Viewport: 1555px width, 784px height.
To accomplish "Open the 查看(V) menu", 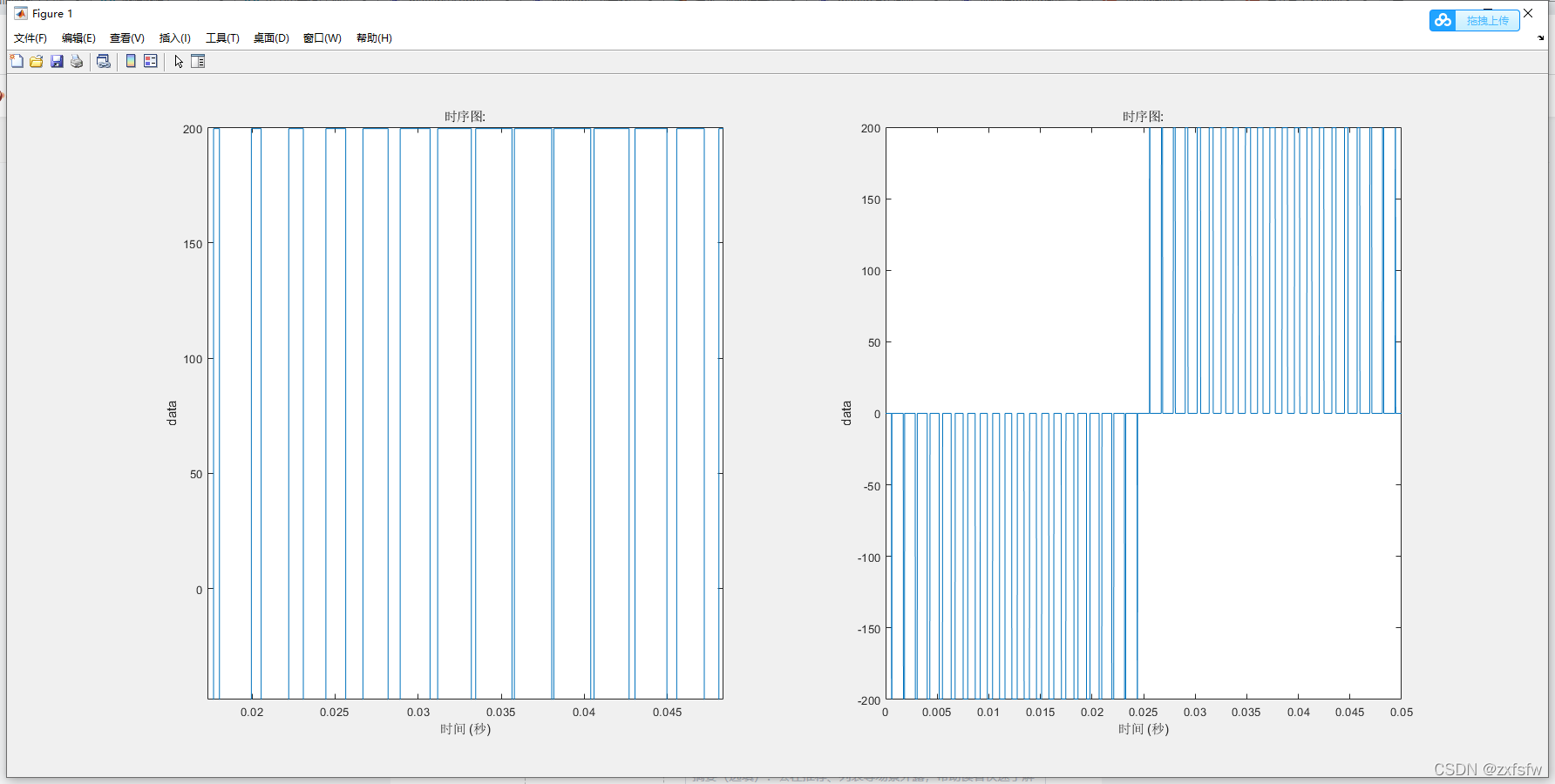I will [x=127, y=38].
